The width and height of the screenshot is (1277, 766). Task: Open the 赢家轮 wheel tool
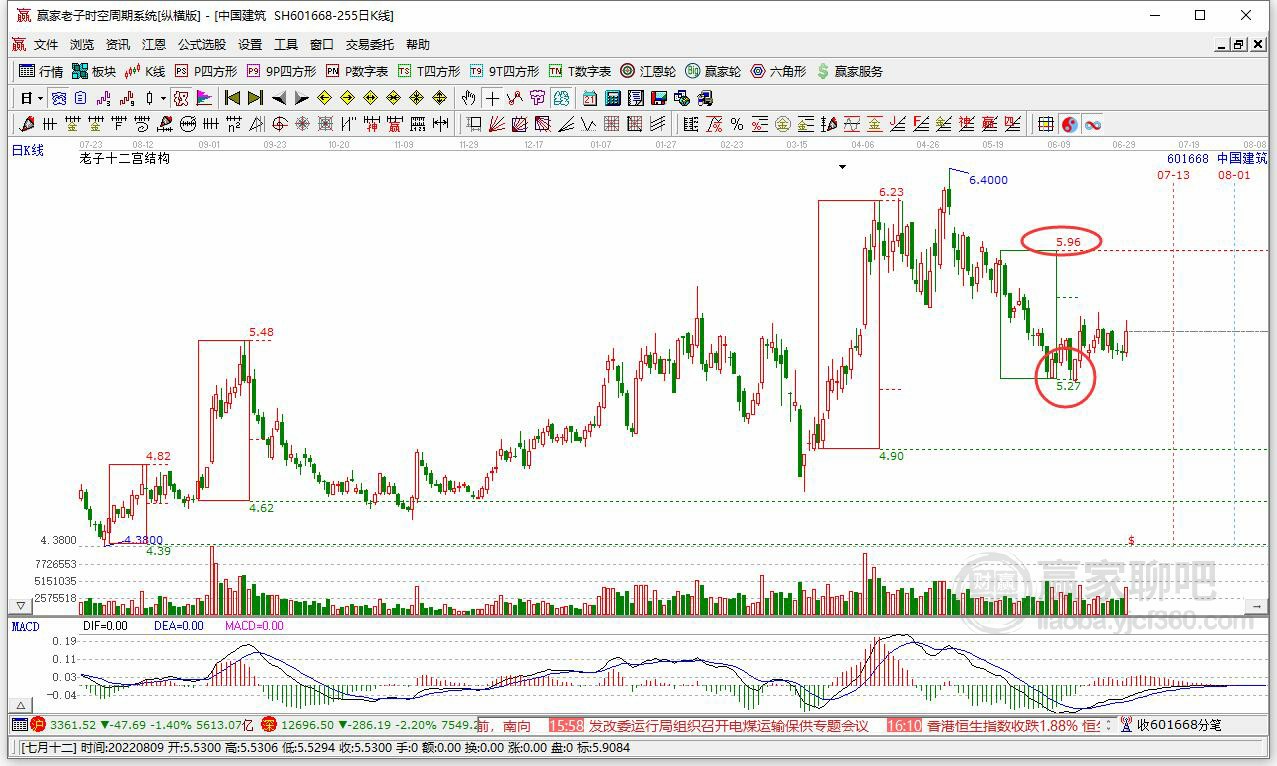coord(713,71)
